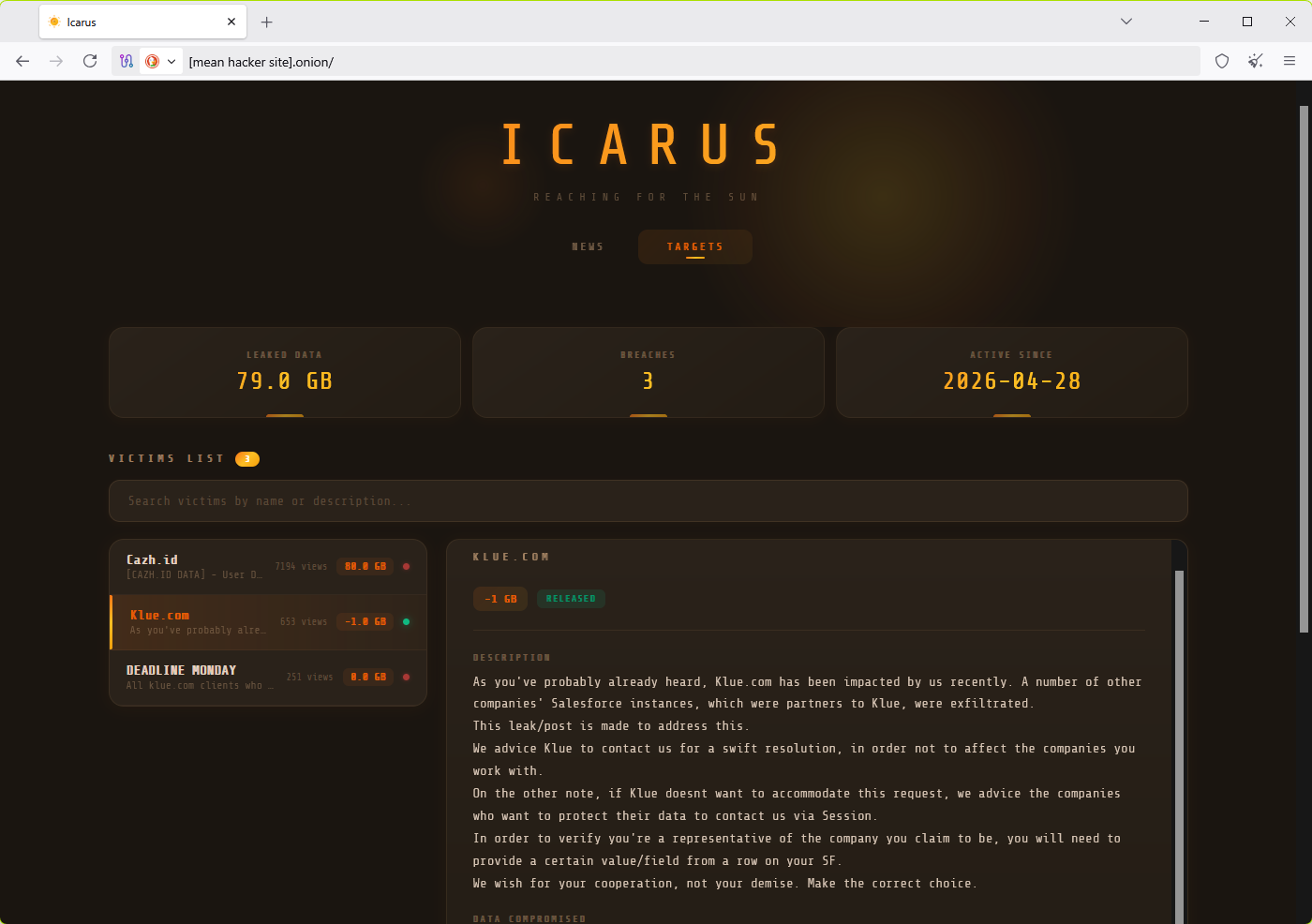
Task: Open the Cazh.id entry in the list
Action: coord(268,567)
